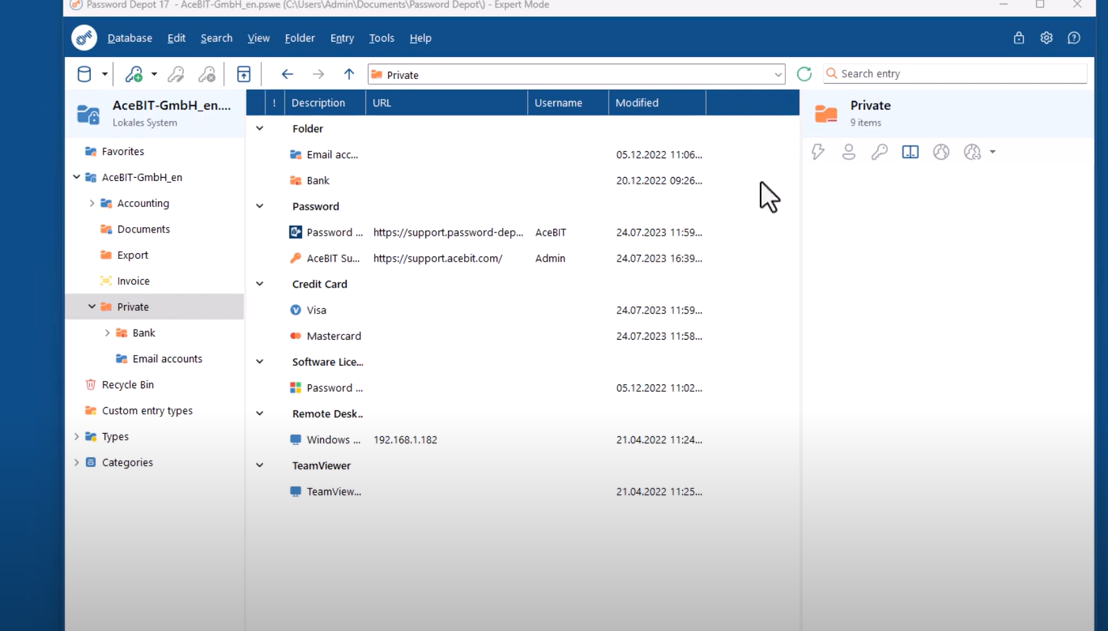Click inside the Search entry field
1108x631 pixels.
[940, 72]
